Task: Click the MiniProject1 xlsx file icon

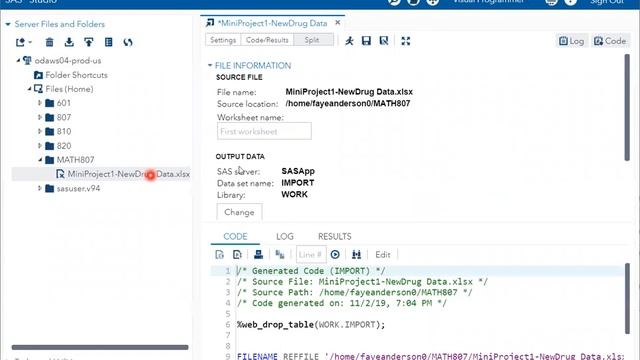Action: pos(60,174)
